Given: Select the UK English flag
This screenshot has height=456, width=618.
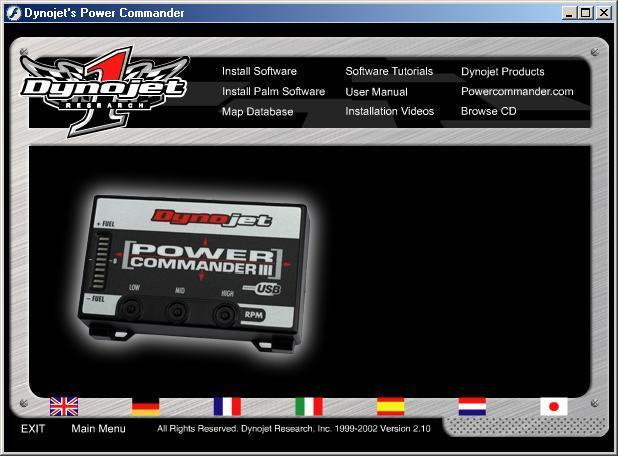Looking at the screenshot, I should point(64,406).
